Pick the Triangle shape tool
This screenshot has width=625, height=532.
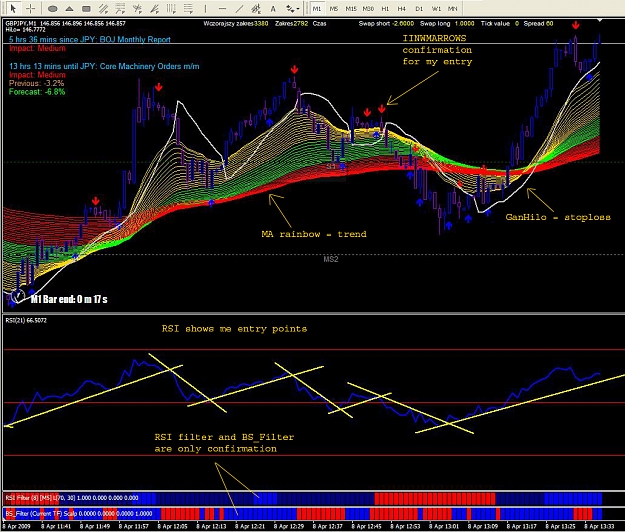point(69,8)
